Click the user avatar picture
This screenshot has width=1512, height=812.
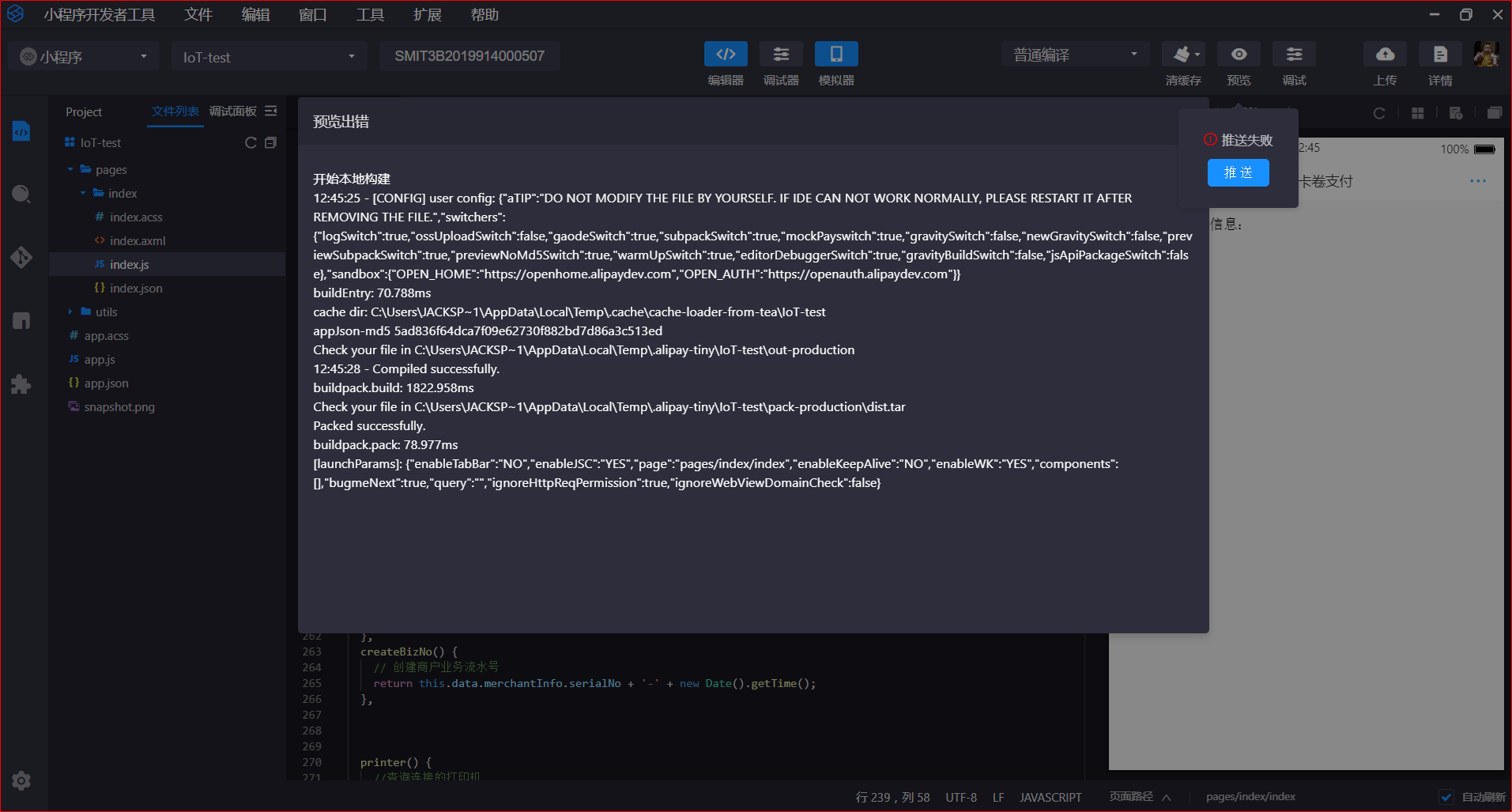coord(1487,54)
